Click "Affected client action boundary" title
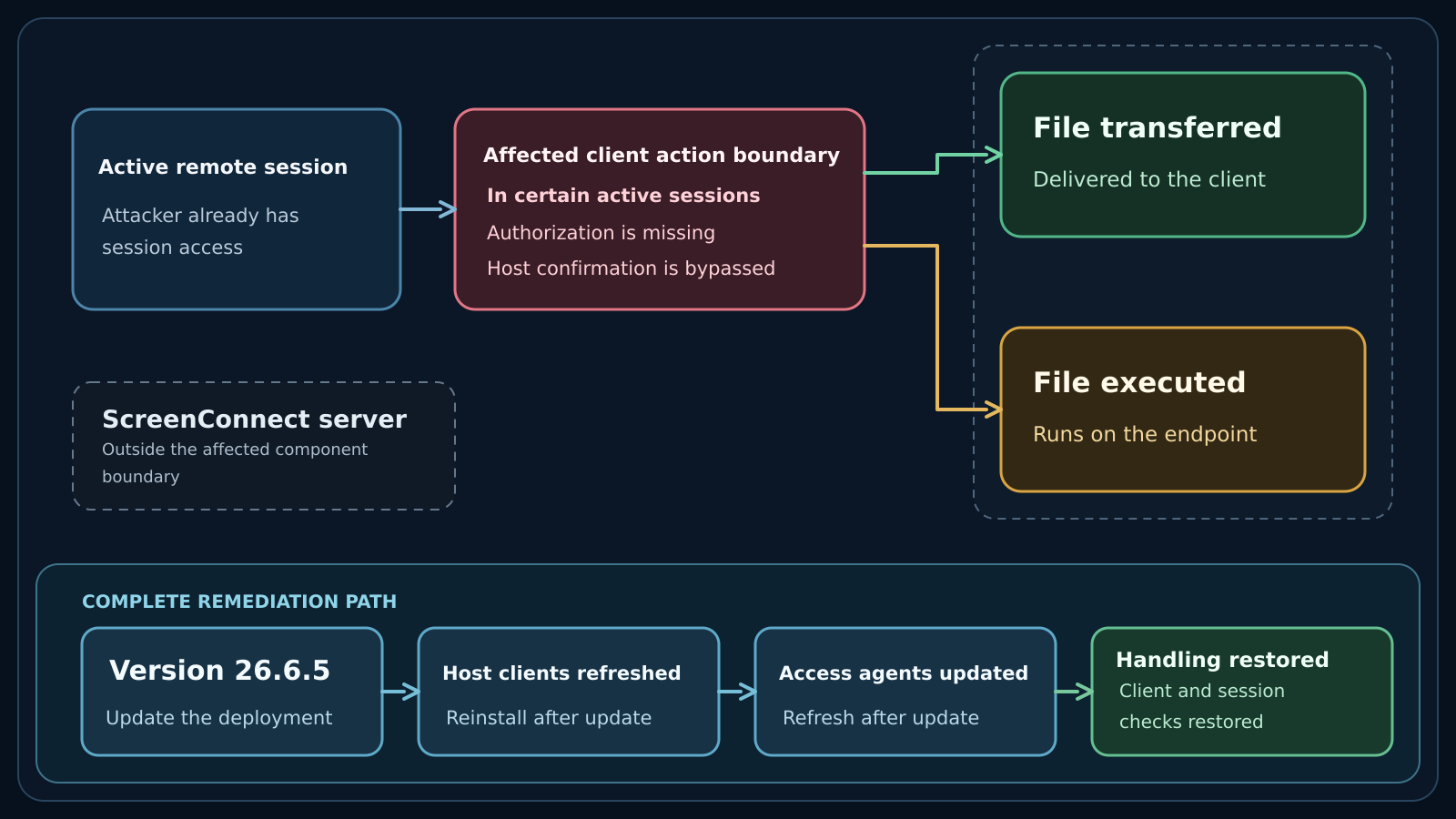 [662, 156]
